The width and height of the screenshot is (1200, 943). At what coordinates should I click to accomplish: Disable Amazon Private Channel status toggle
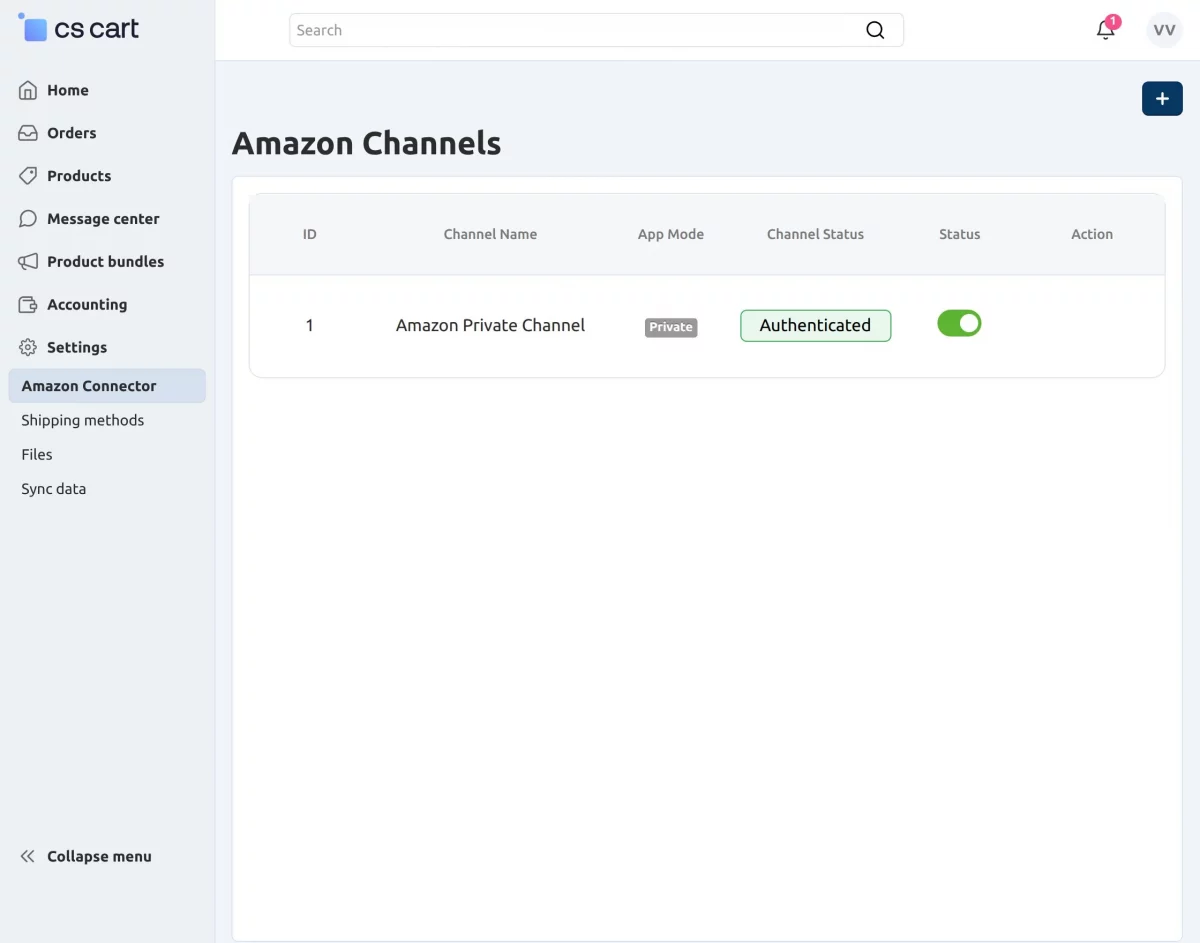(x=959, y=323)
